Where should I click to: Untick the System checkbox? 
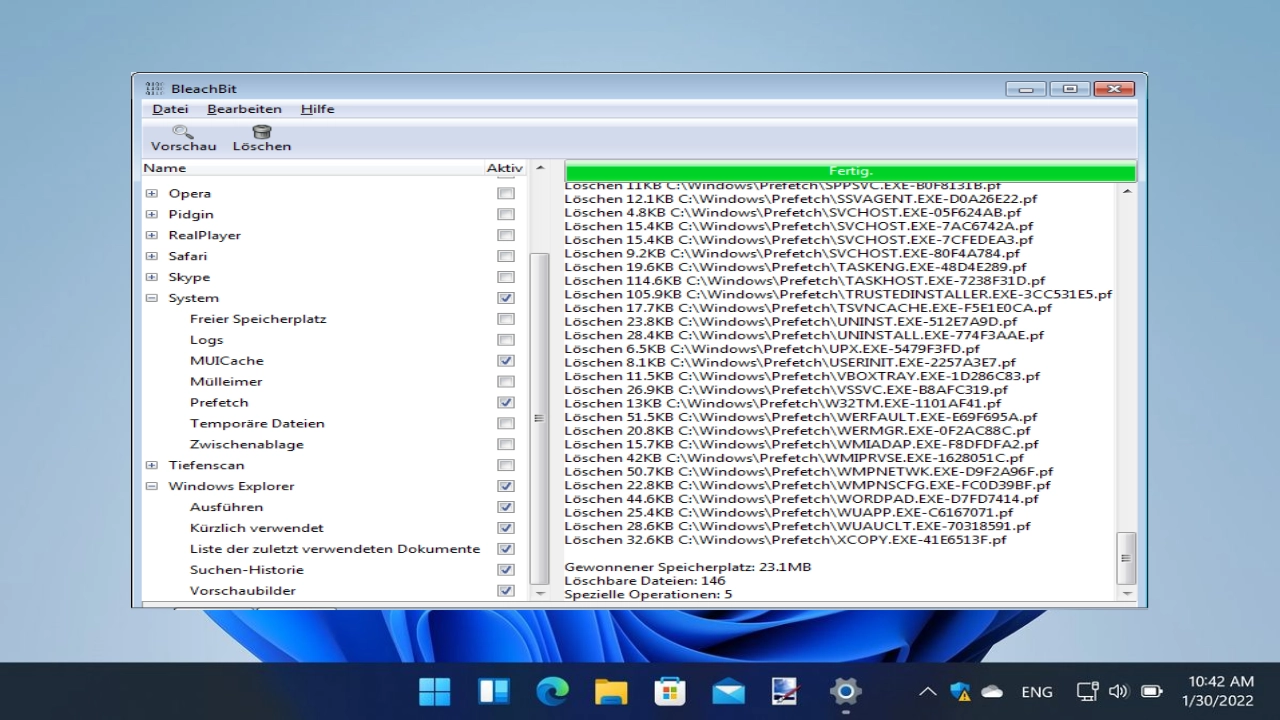[506, 298]
